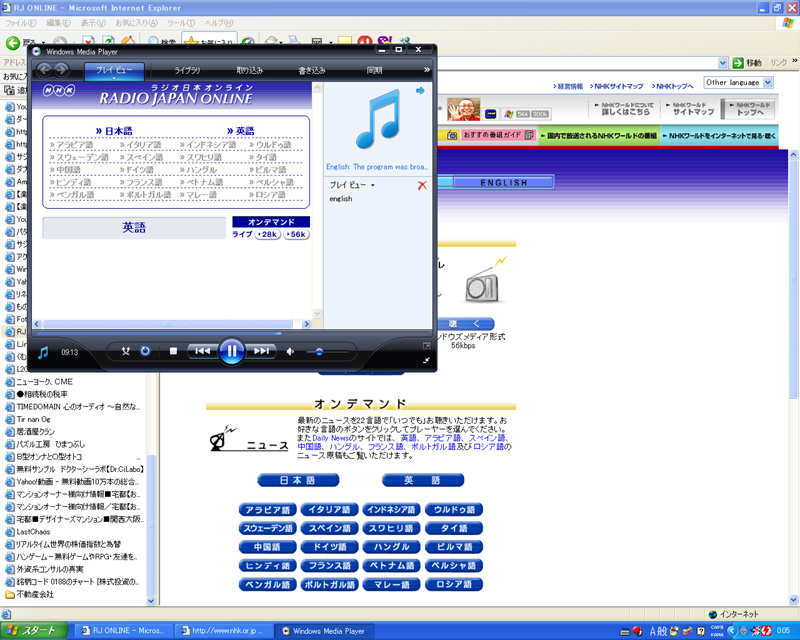Switch to Windows Media Player taskbar button

pos(323,631)
